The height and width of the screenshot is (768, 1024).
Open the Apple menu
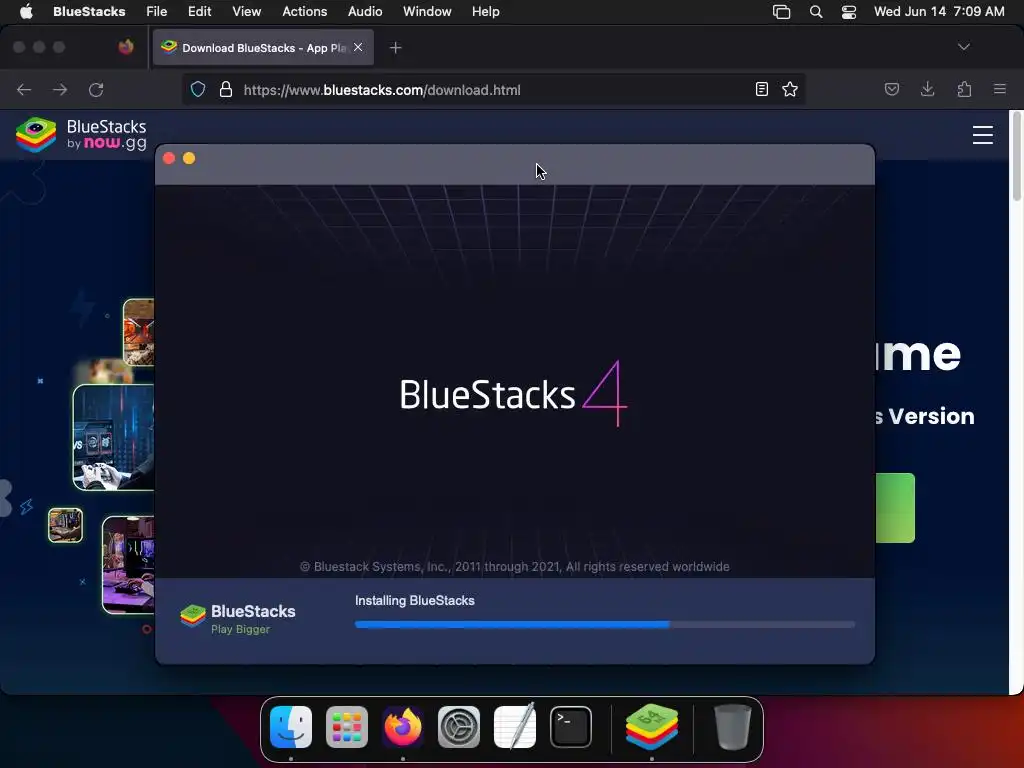tap(26, 11)
